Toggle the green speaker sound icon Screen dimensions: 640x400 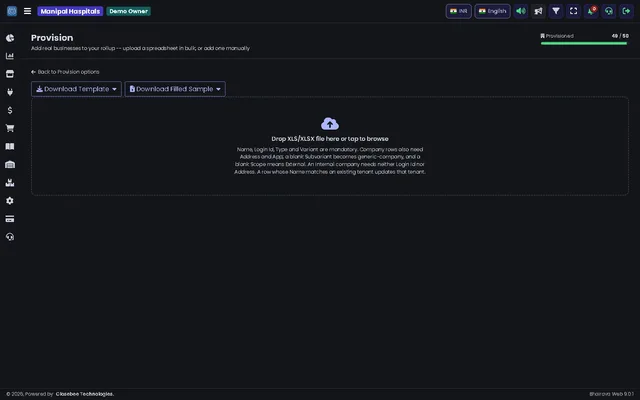point(521,11)
